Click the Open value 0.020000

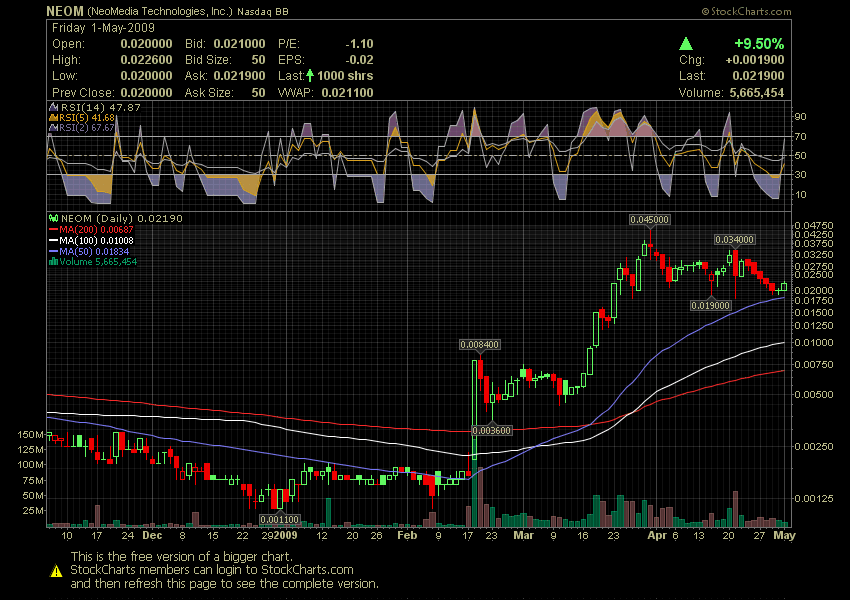[x=146, y=44]
